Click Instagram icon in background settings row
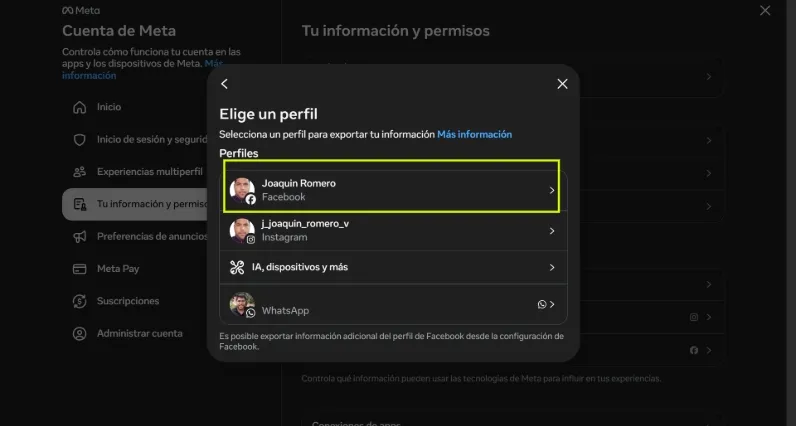Screen dimensions: 796x426 pyautogui.click(x=693, y=317)
